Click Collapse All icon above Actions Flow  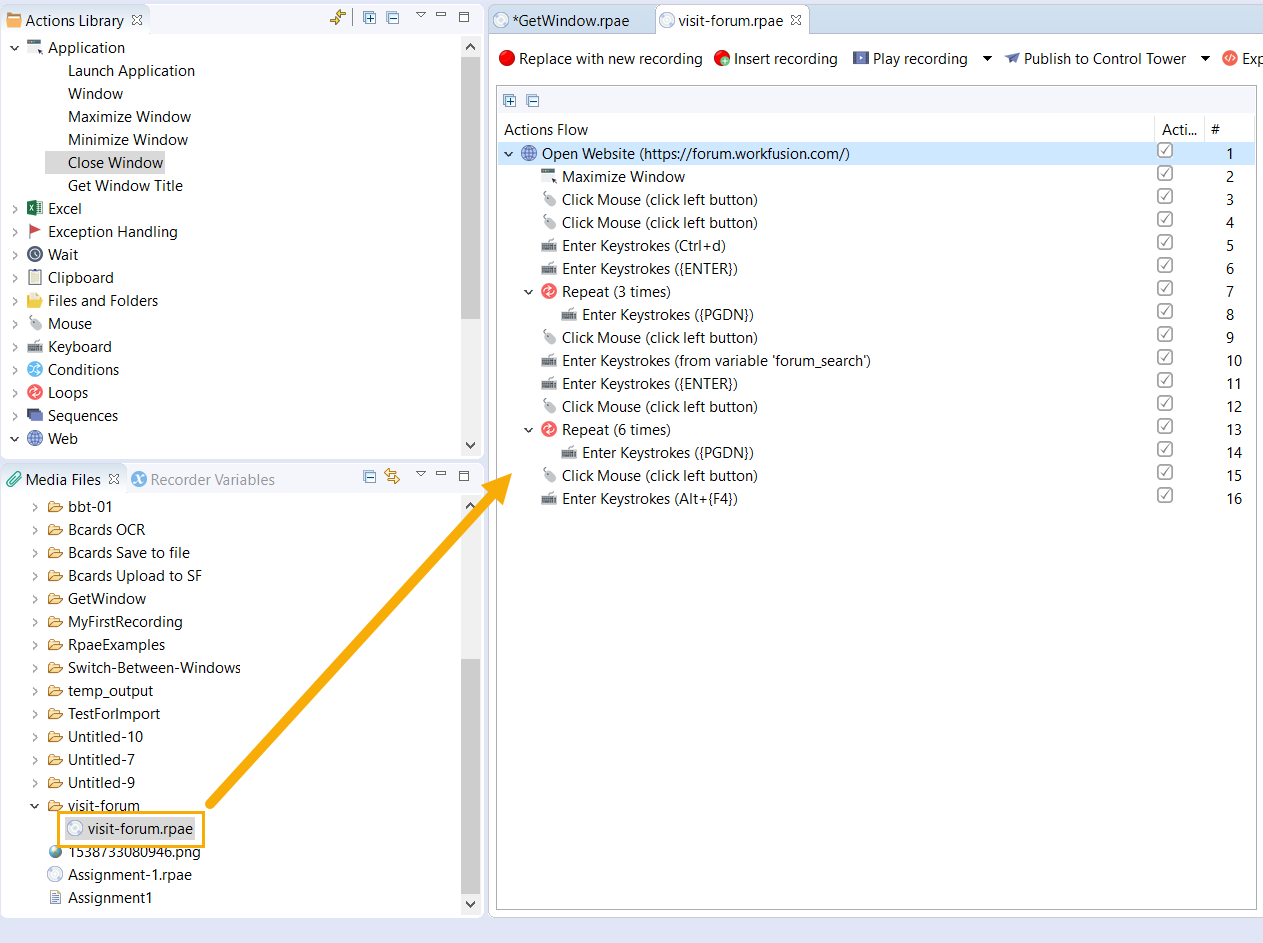(x=533, y=100)
